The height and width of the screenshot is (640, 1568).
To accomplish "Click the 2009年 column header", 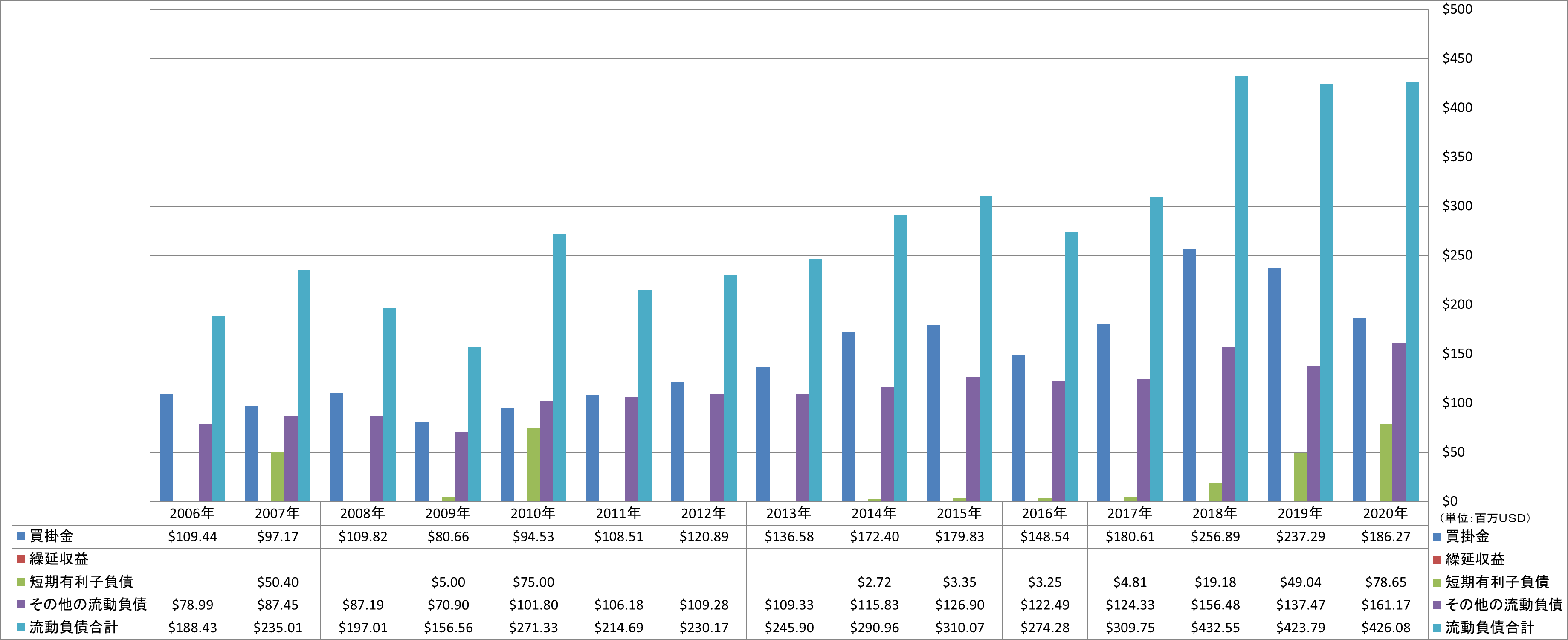I will pyautogui.click(x=448, y=513).
